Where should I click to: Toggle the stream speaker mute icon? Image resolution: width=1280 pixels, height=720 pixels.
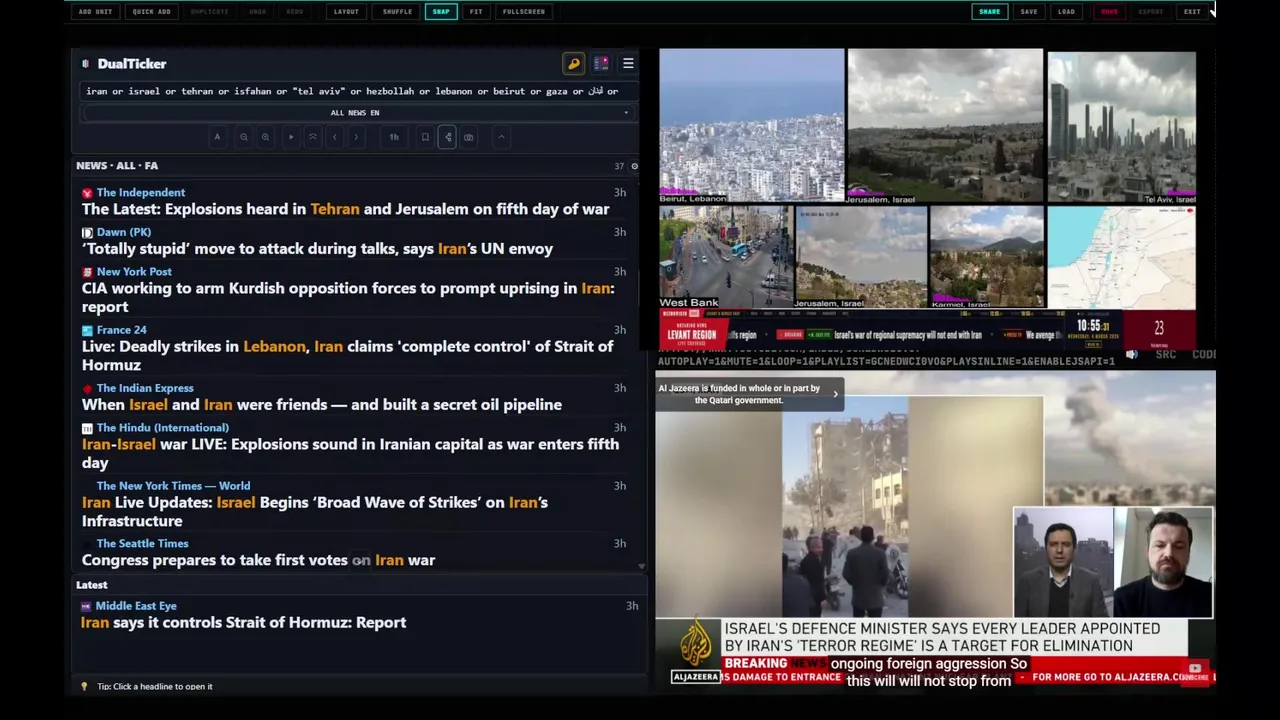click(1131, 355)
